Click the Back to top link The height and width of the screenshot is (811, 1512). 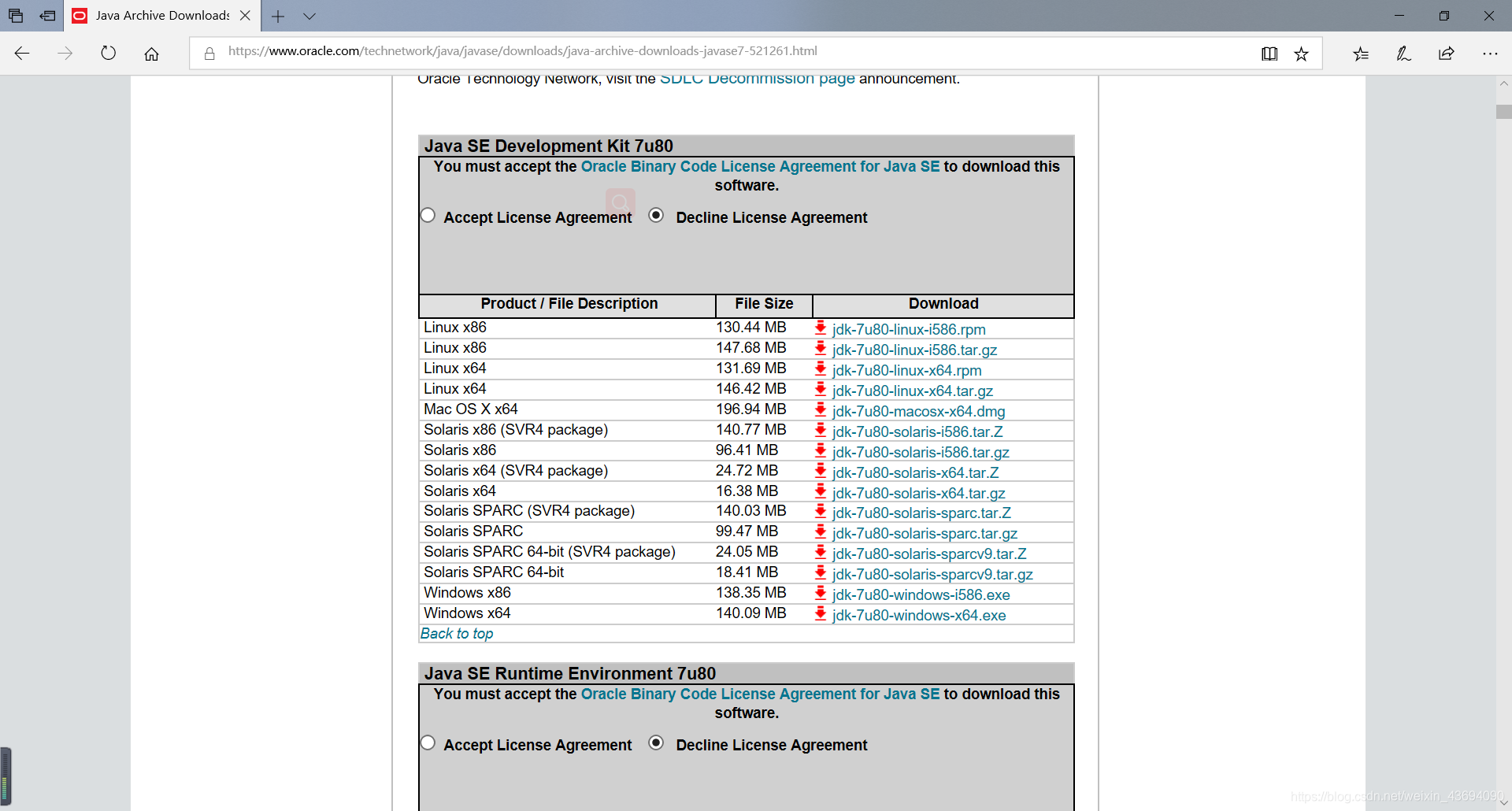click(x=457, y=634)
